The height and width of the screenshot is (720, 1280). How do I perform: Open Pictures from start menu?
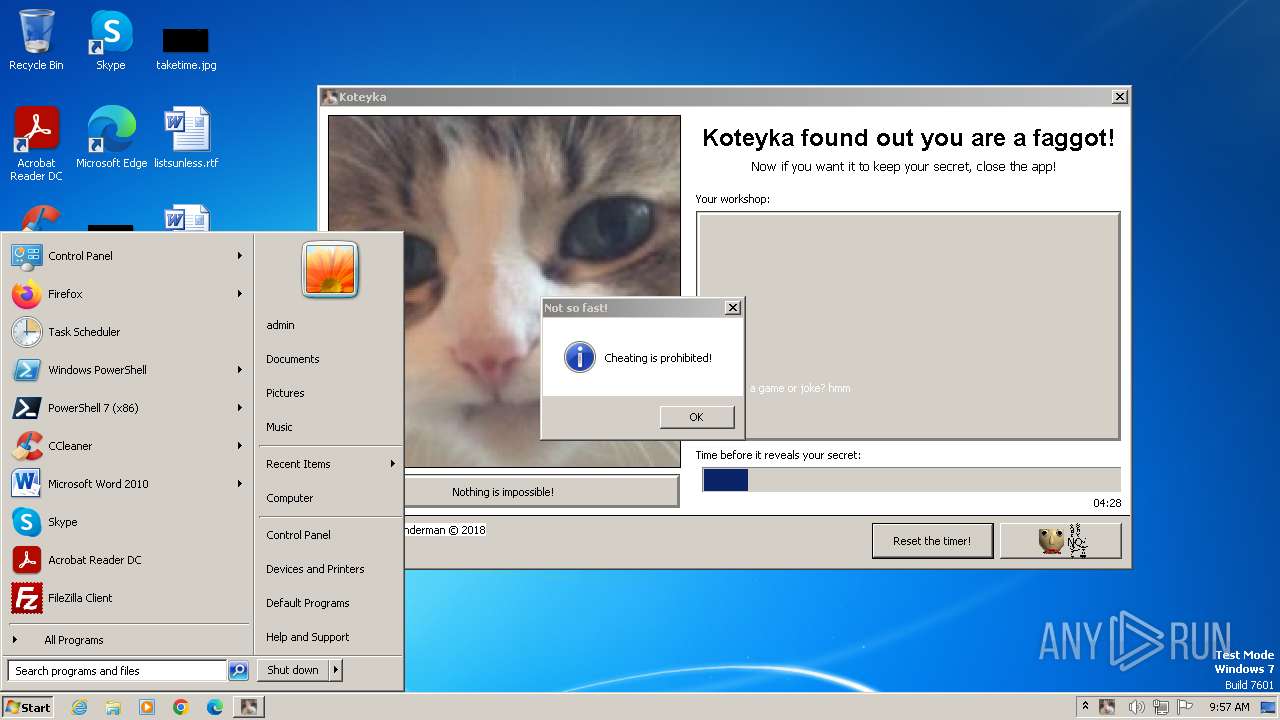click(285, 393)
